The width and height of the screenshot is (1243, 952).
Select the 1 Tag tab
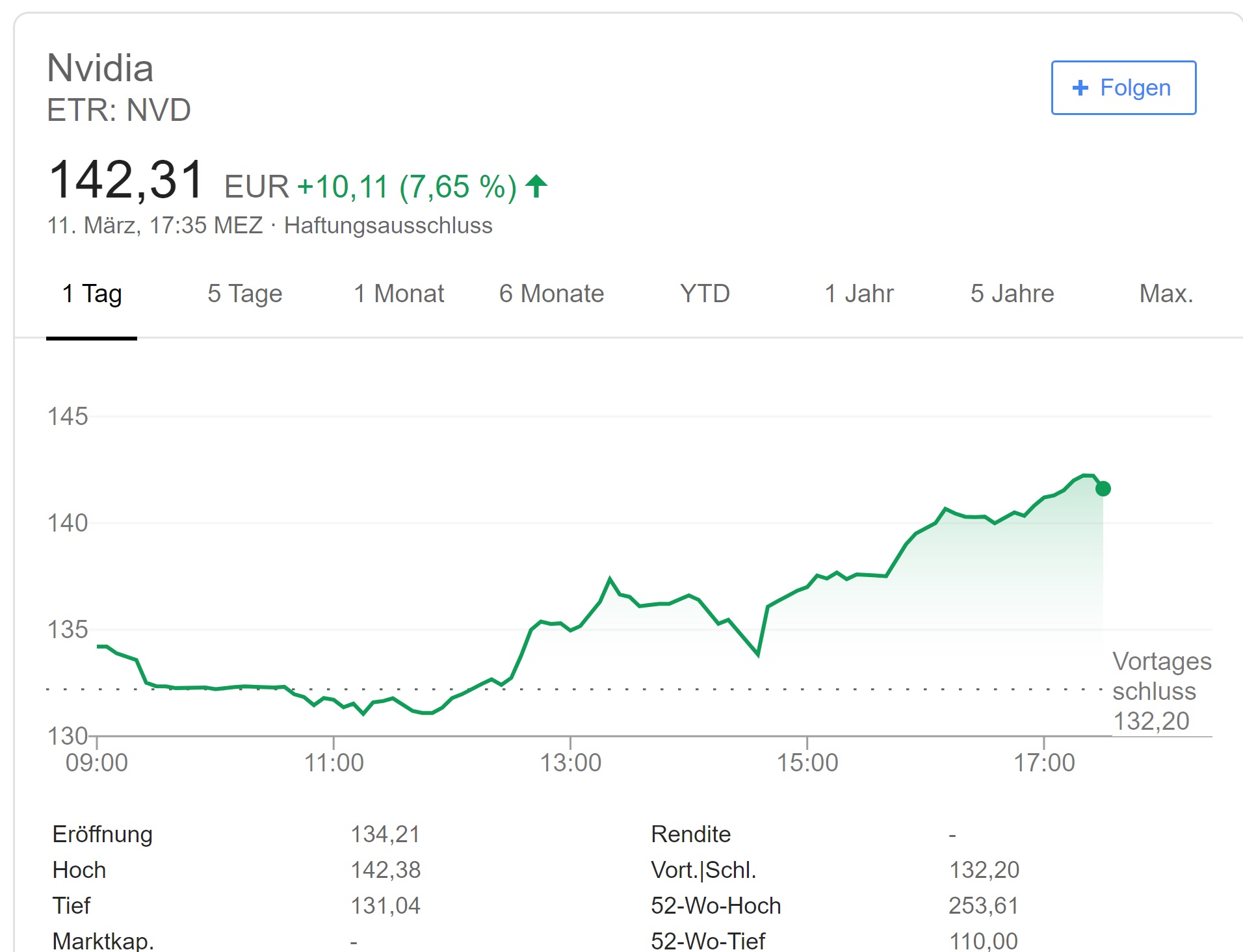pos(92,294)
